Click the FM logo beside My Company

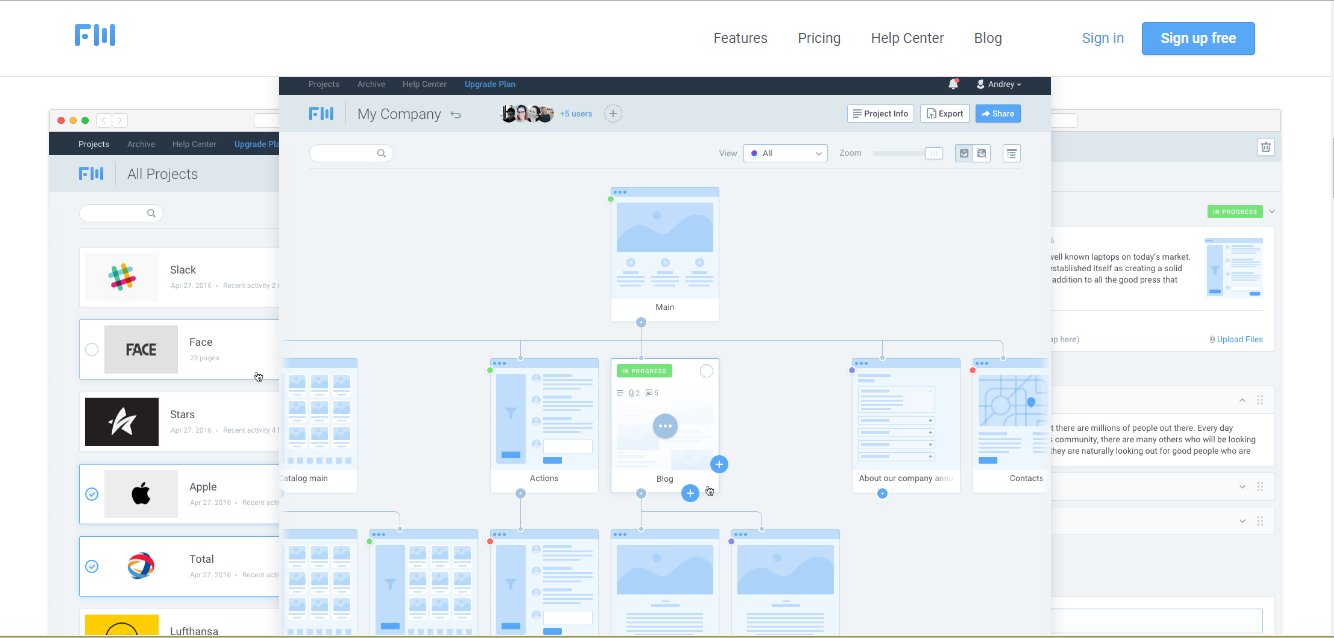pos(321,113)
